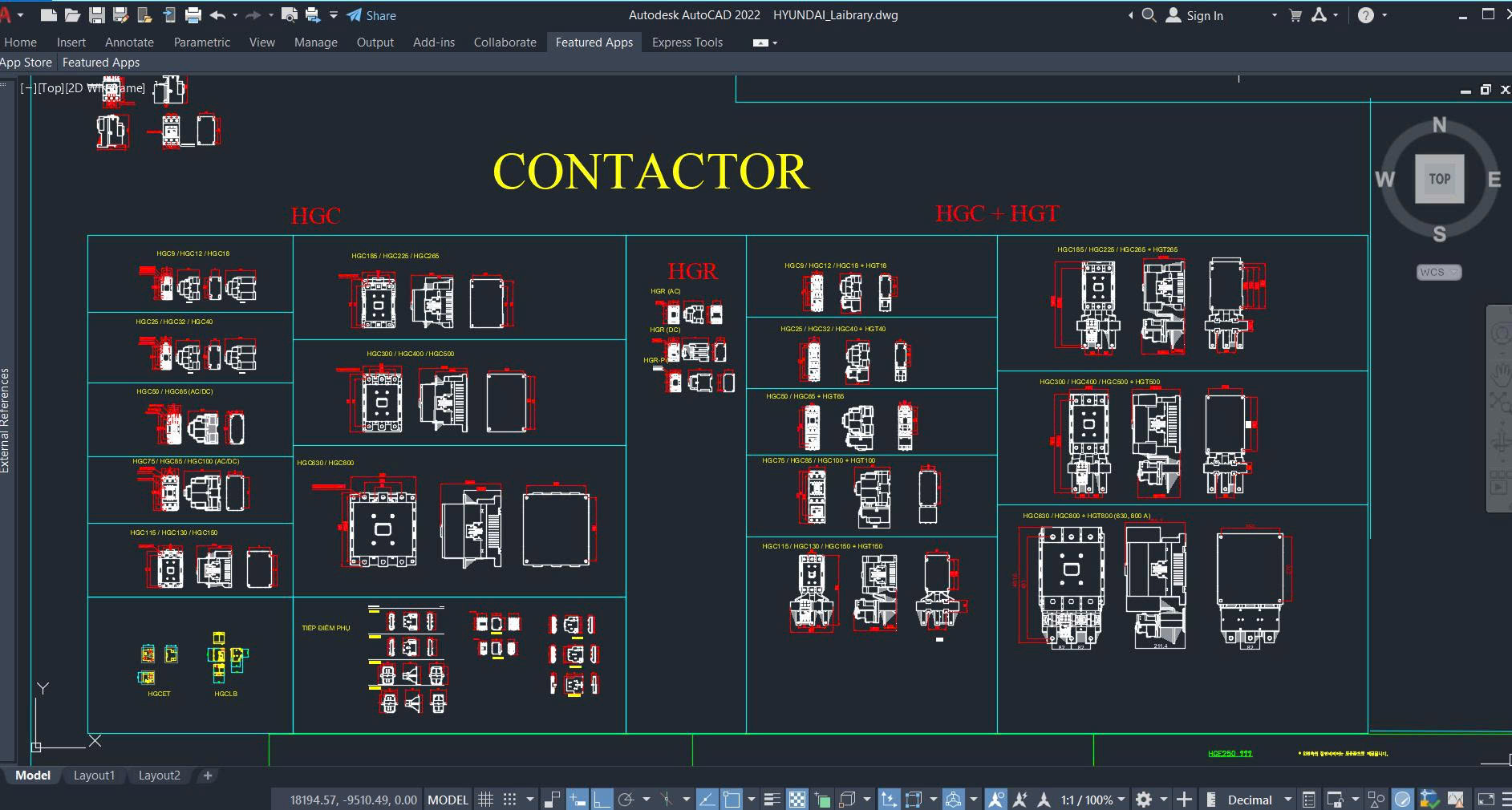Toggle Snap mode dots icon
1512x810 pixels.
[509, 800]
